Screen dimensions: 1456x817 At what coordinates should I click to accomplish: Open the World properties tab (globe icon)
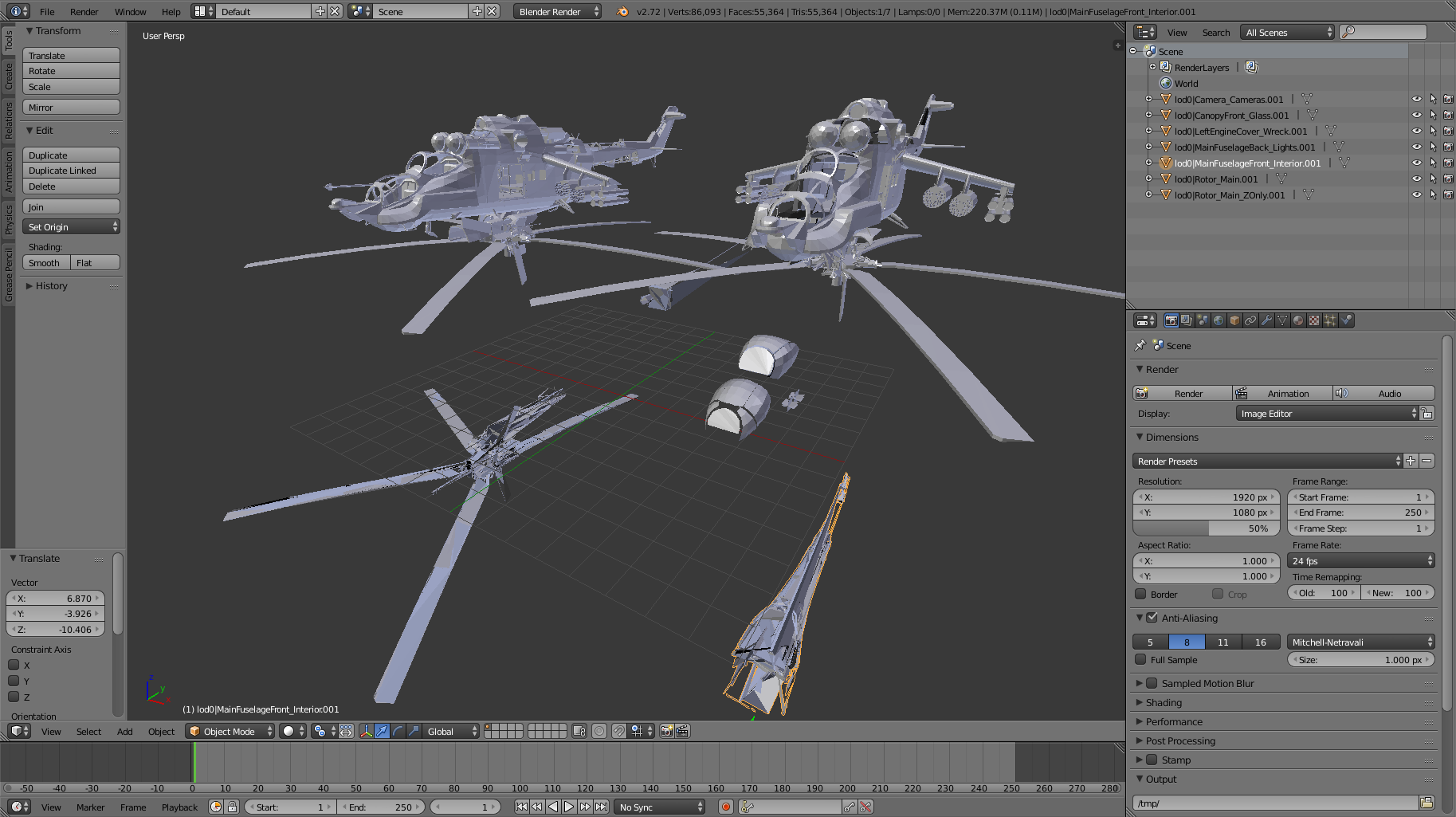[x=1219, y=320]
